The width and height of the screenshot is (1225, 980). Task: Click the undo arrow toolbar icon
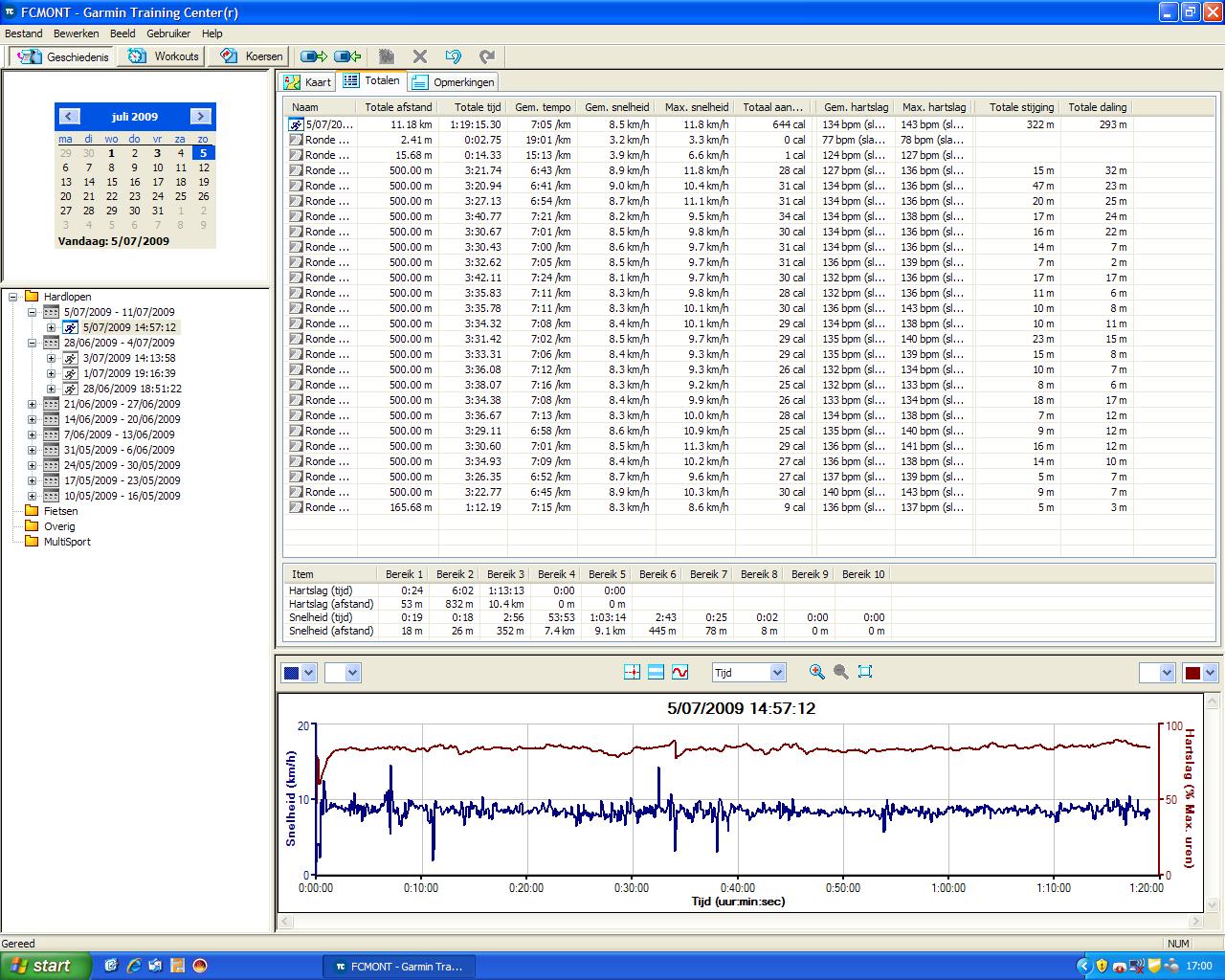(454, 56)
